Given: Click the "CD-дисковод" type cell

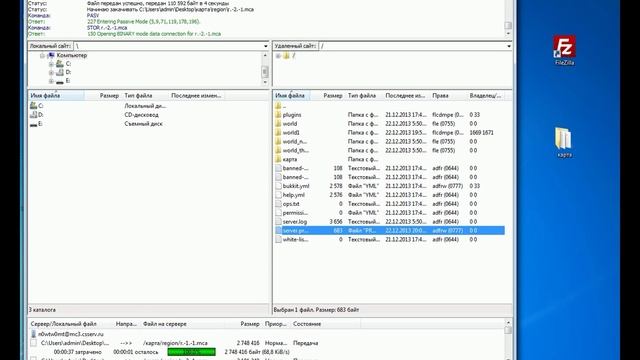Looking at the screenshot, I should [x=141, y=115].
